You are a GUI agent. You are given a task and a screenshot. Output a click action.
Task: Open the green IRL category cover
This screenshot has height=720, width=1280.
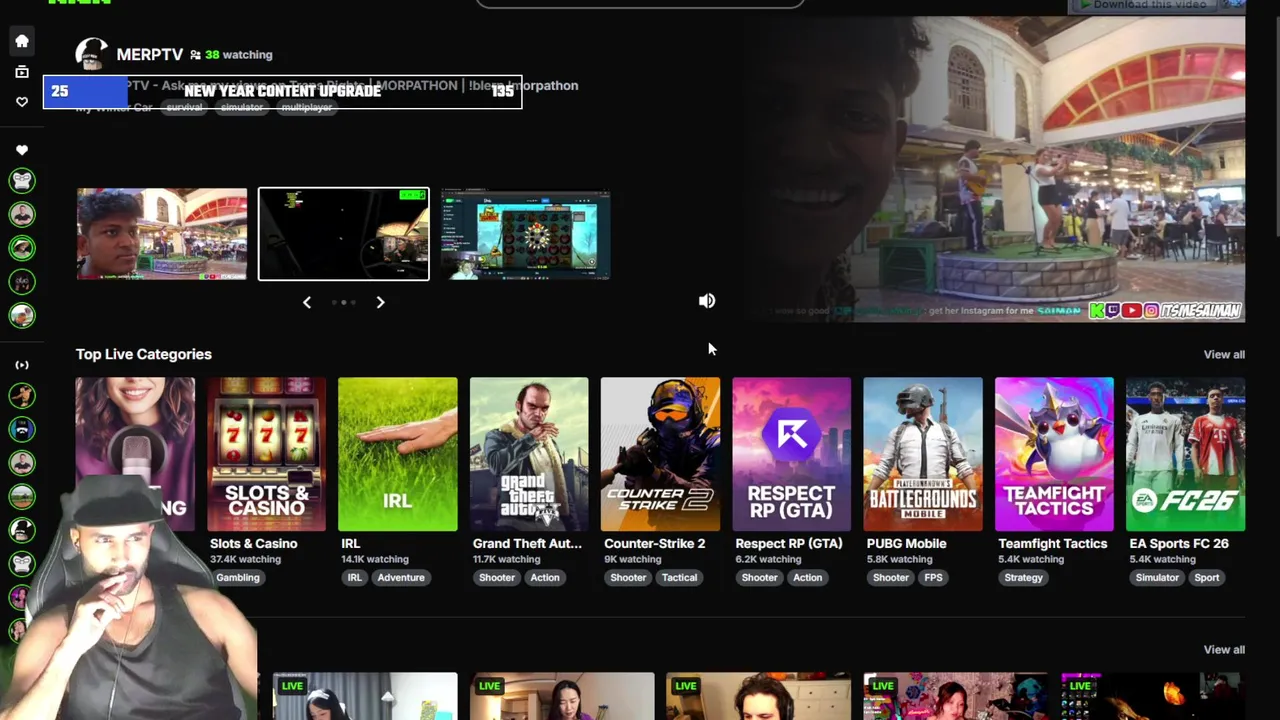(x=398, y=454)
